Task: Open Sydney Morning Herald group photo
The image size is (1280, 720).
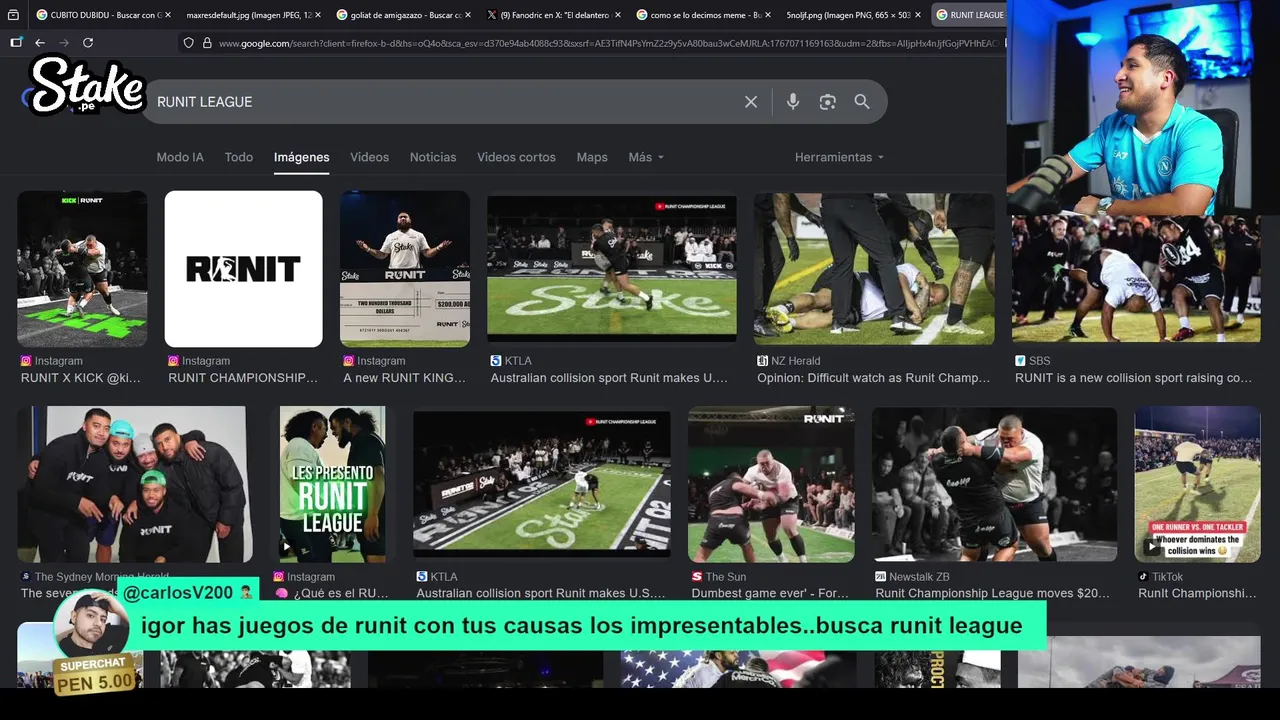Action: pyautogui.click(x=135, y=484)
